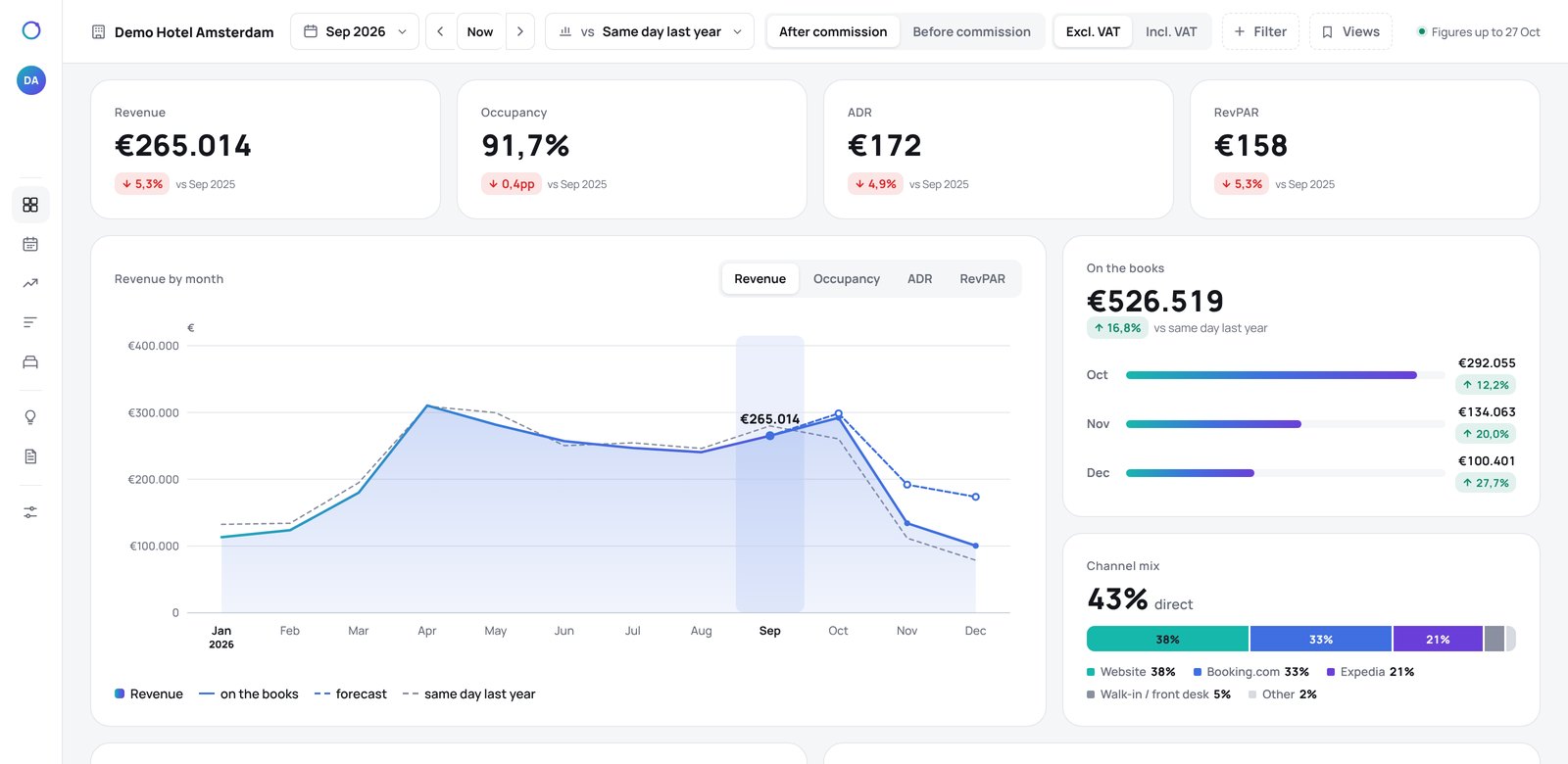
Task: Open the Same day last year comparison dropdown
Action: [650, 31]
